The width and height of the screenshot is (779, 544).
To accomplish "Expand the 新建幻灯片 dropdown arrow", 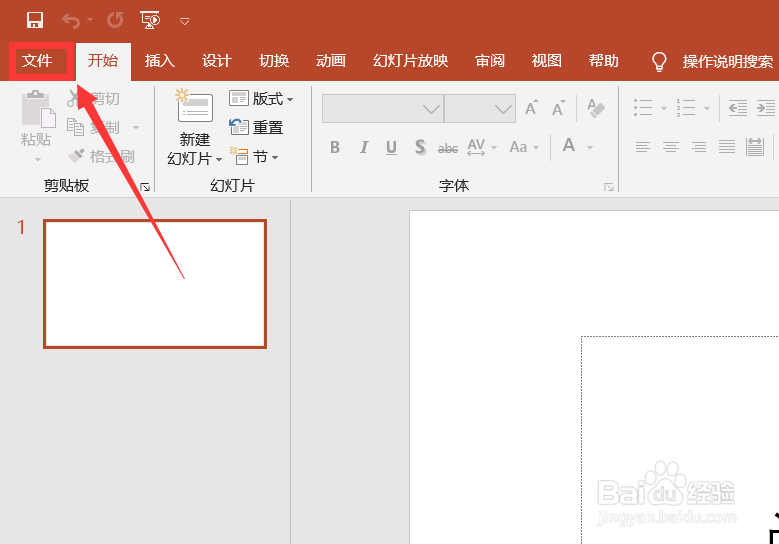I will click(219, 160).
